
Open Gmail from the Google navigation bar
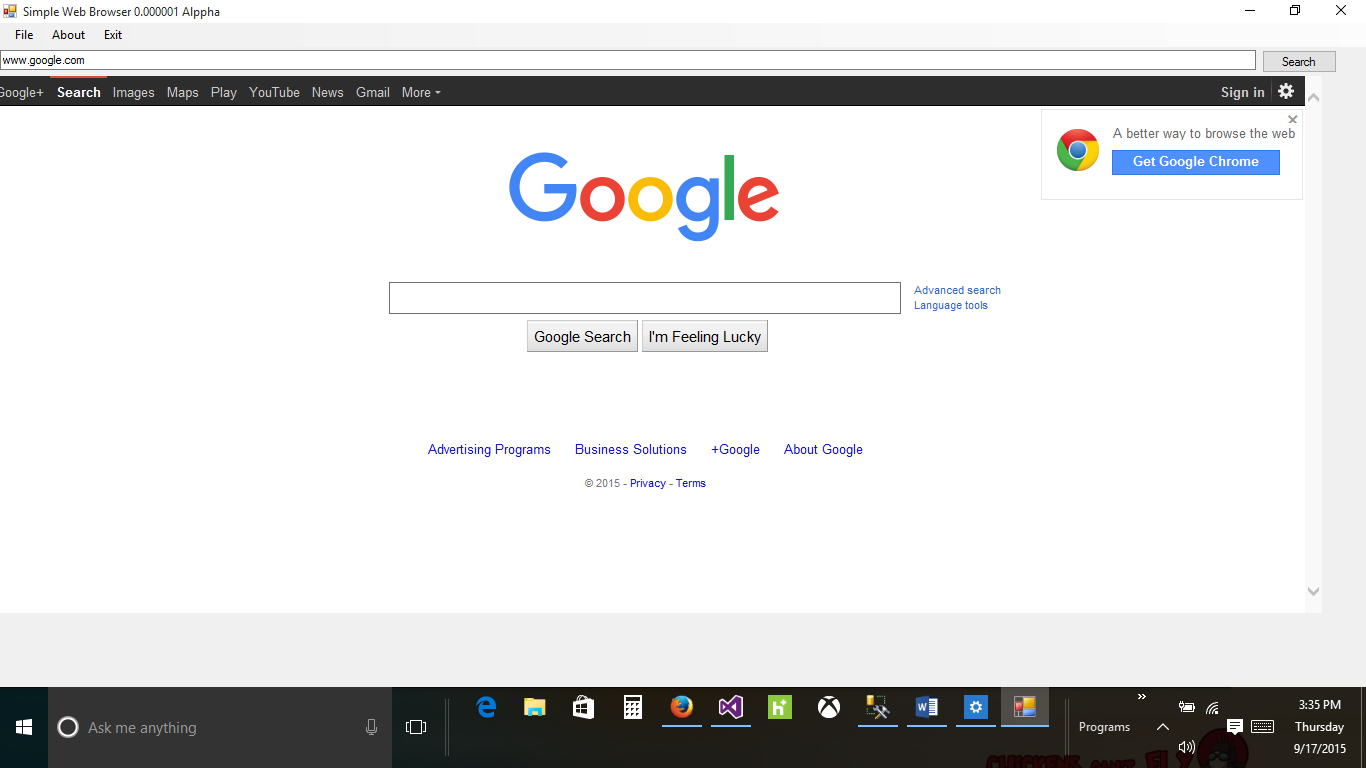[372, 92]
